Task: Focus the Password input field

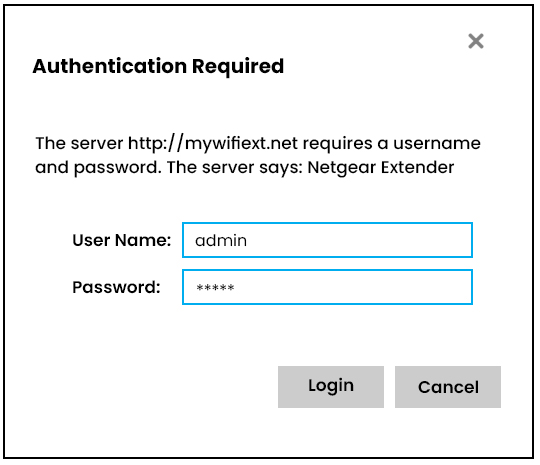Action: (x=327, y=287)
